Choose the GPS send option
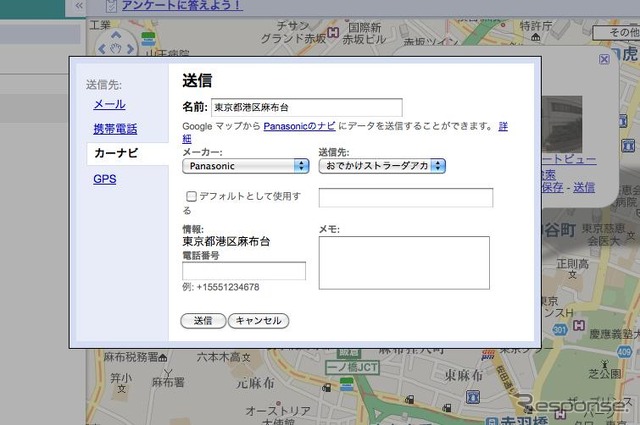 tap(104, 179)
